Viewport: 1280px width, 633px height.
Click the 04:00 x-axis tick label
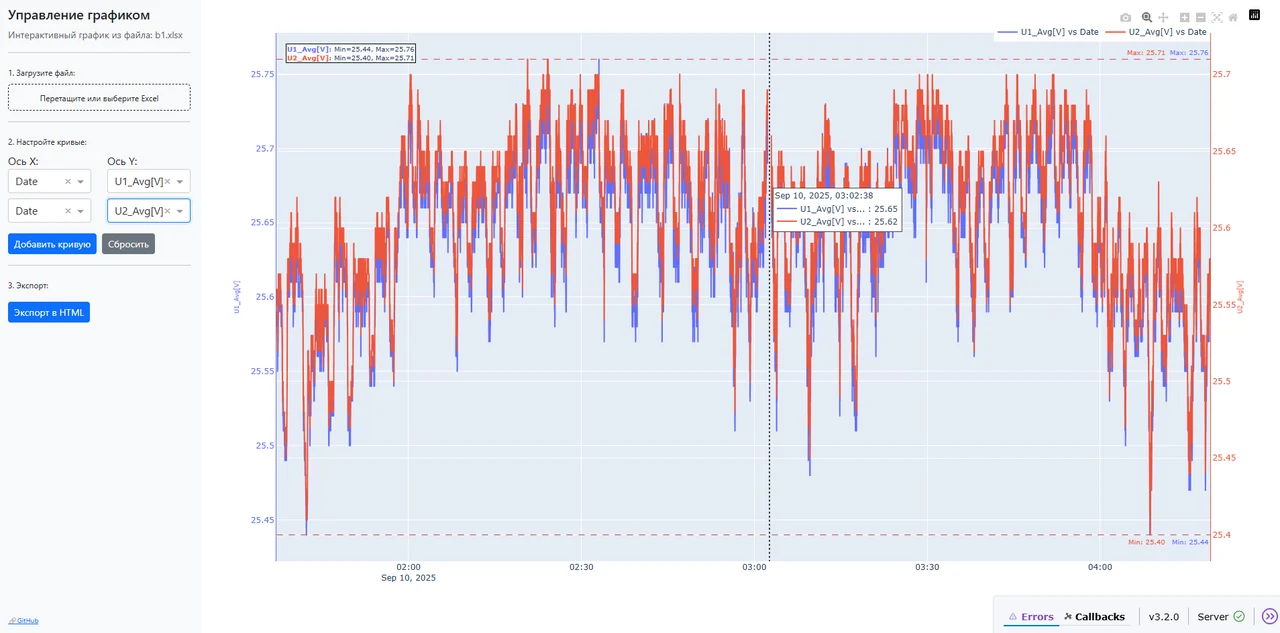click(x=1100, y=567)
